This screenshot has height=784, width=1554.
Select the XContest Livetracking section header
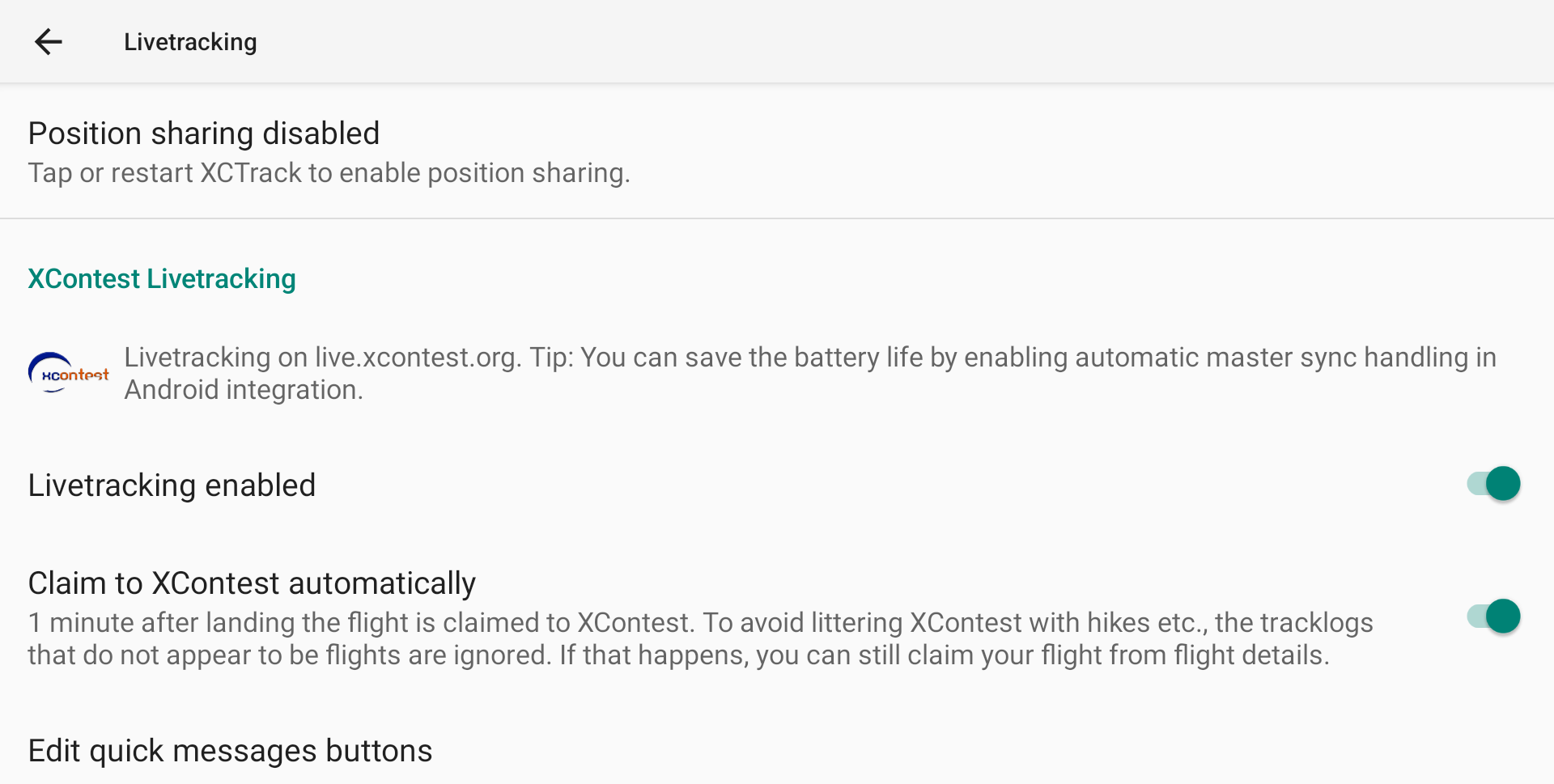[162, 278]
